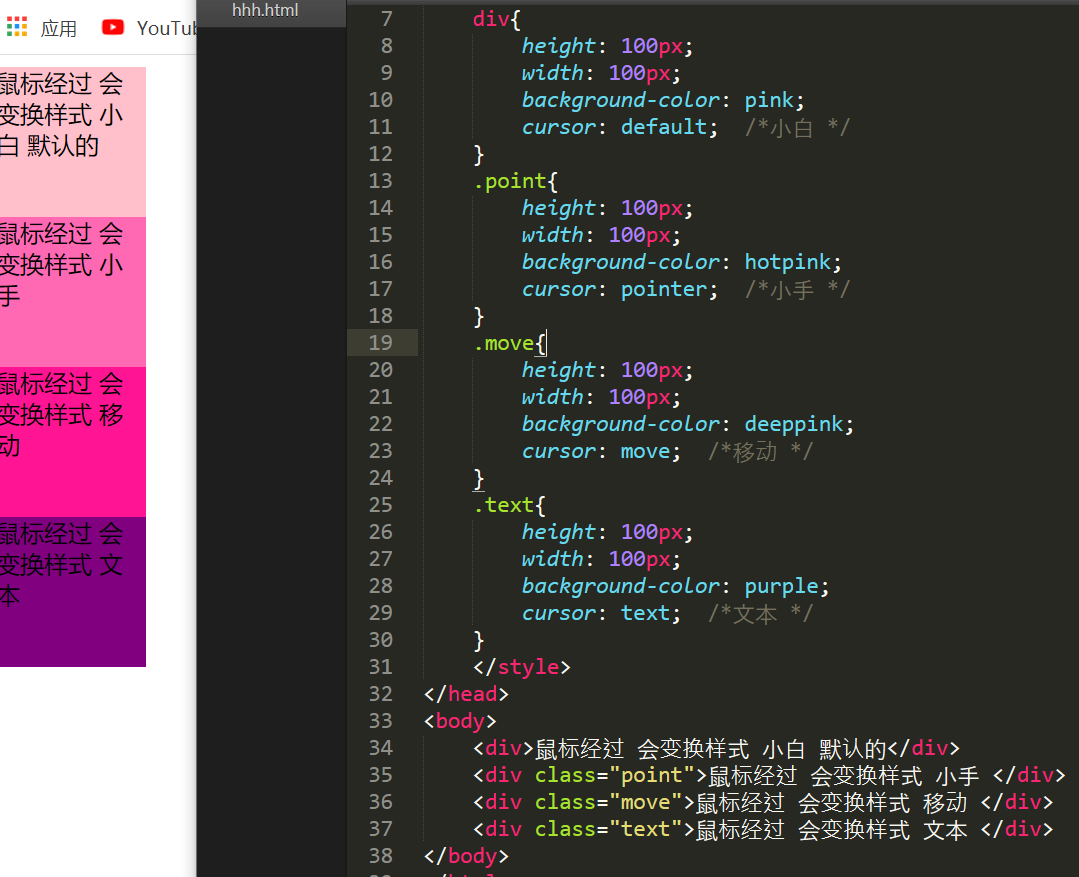1079x877 pixels.
Task: Click the text '默认的' on line 34
Action: (x=853, y=749)
